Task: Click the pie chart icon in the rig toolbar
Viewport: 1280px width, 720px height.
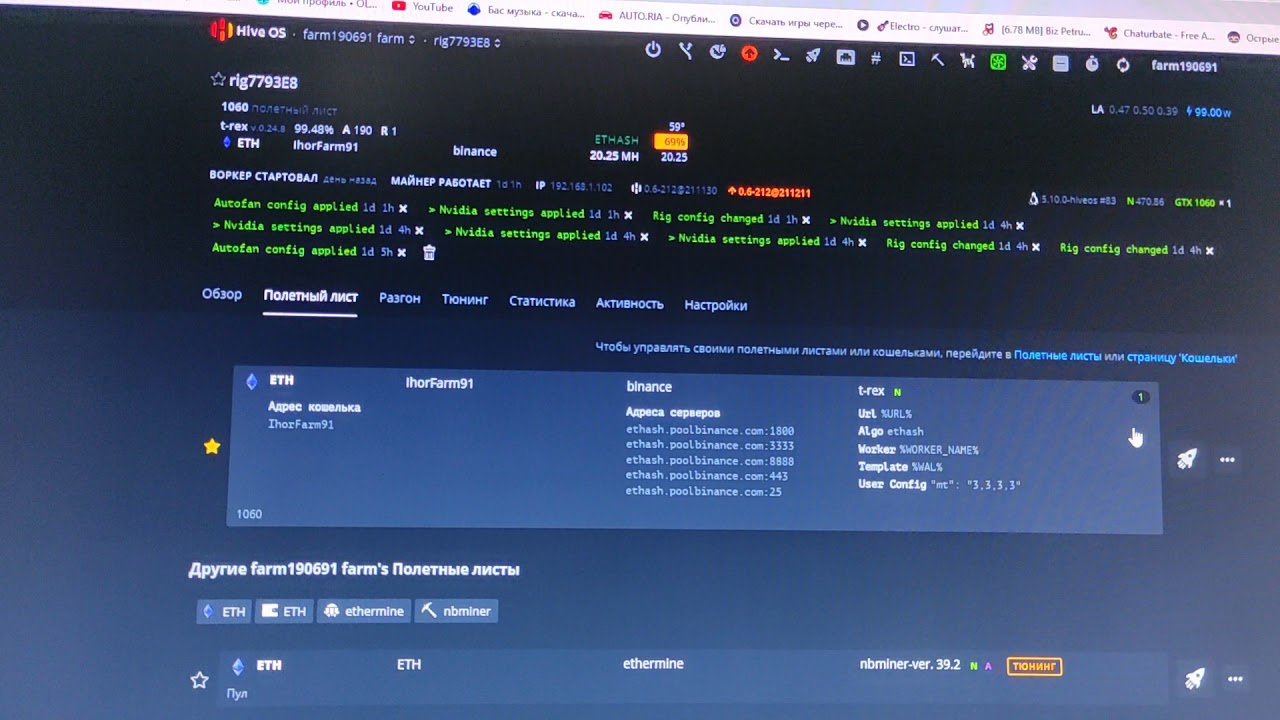Action: (717, 52)
